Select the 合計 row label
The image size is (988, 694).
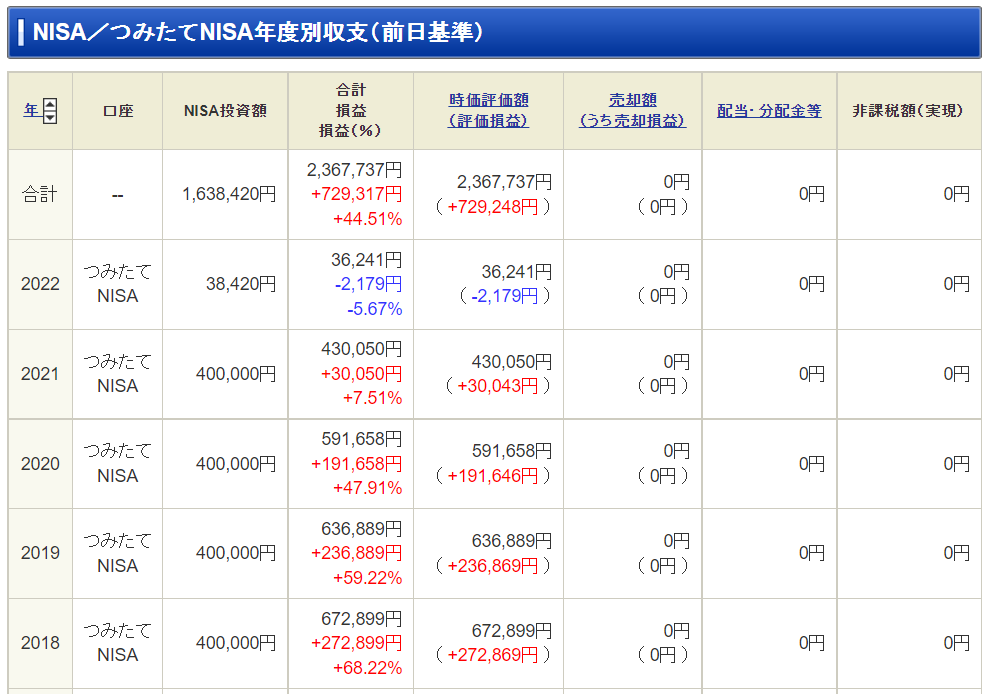pyautogui.click(x=40, y=194)
